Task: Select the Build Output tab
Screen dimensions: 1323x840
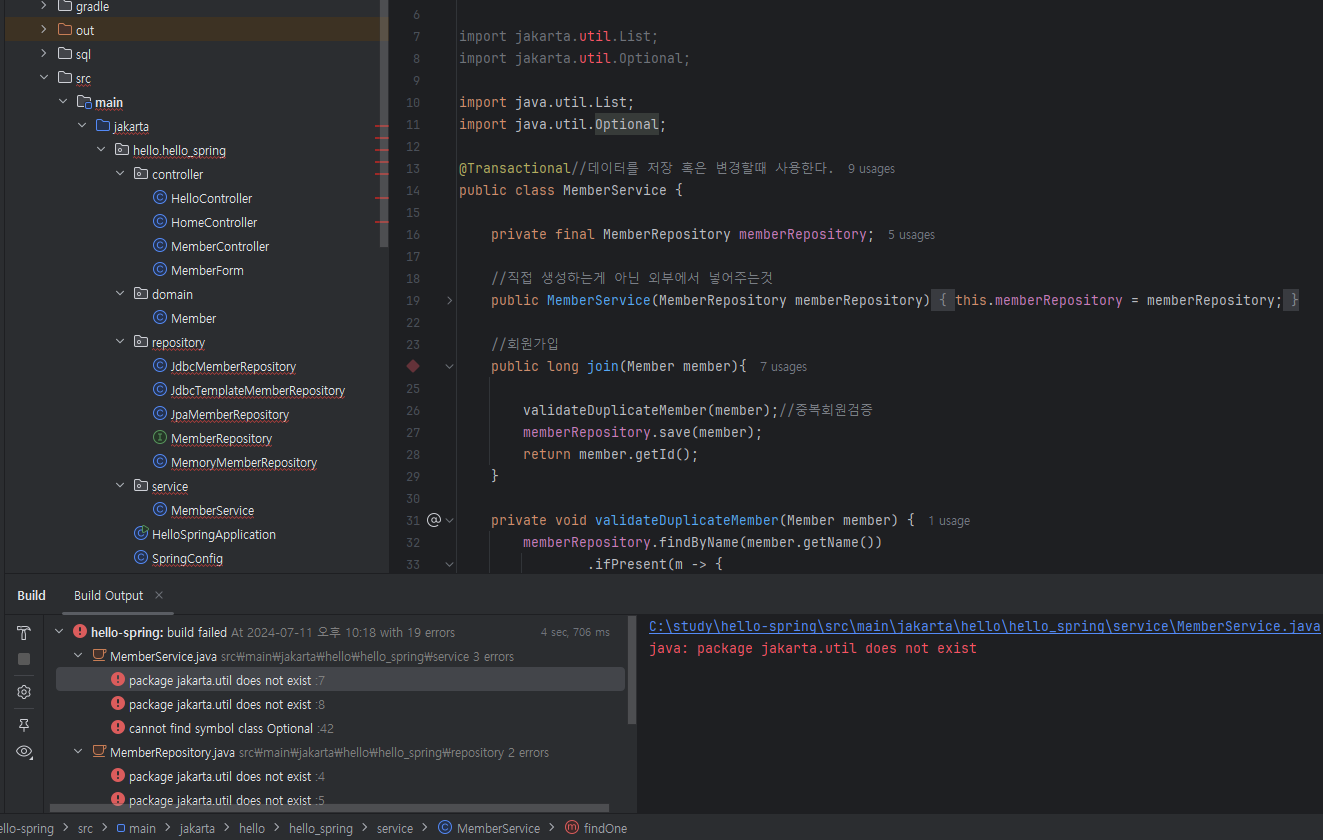Action: 108,595
